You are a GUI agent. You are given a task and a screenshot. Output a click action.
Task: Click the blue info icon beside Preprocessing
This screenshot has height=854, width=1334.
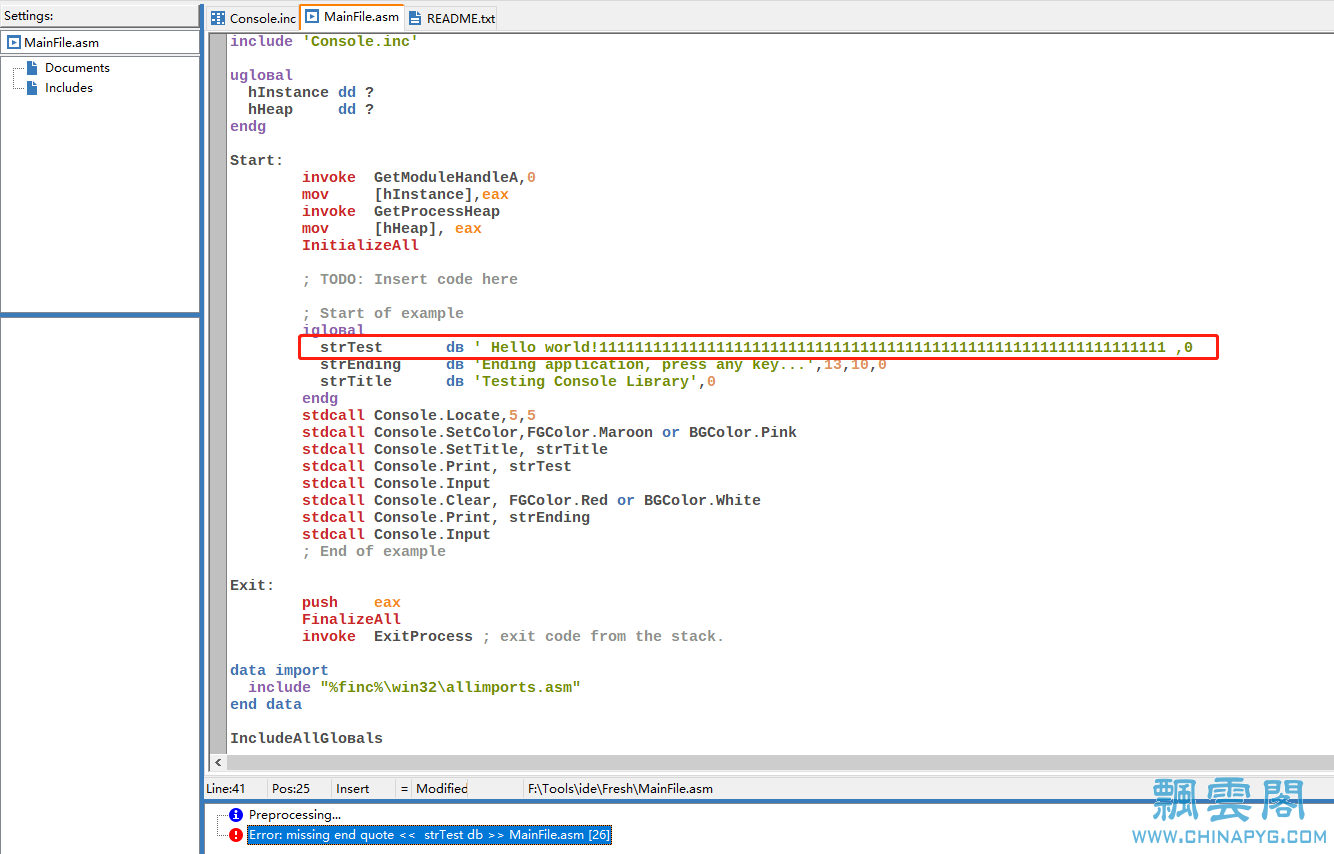tap(236, 815)
